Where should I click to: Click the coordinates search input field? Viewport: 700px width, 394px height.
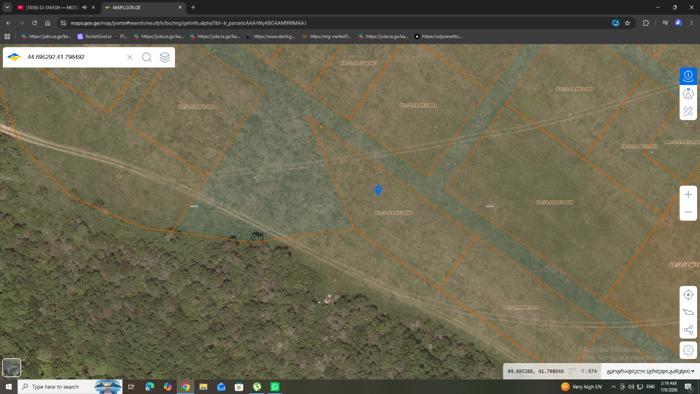point(74,57)
